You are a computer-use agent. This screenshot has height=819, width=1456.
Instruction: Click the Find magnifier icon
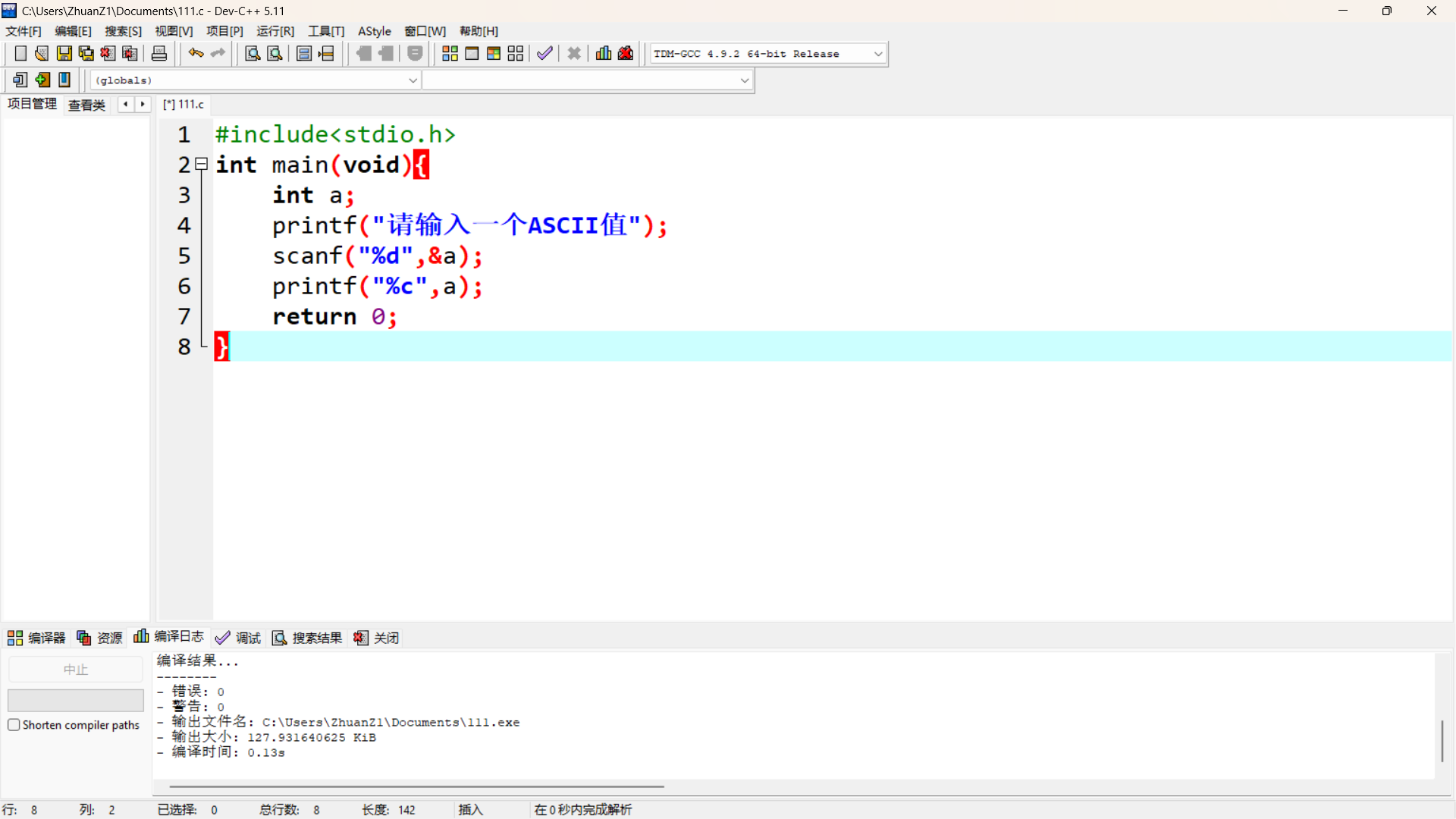point(253,53)
